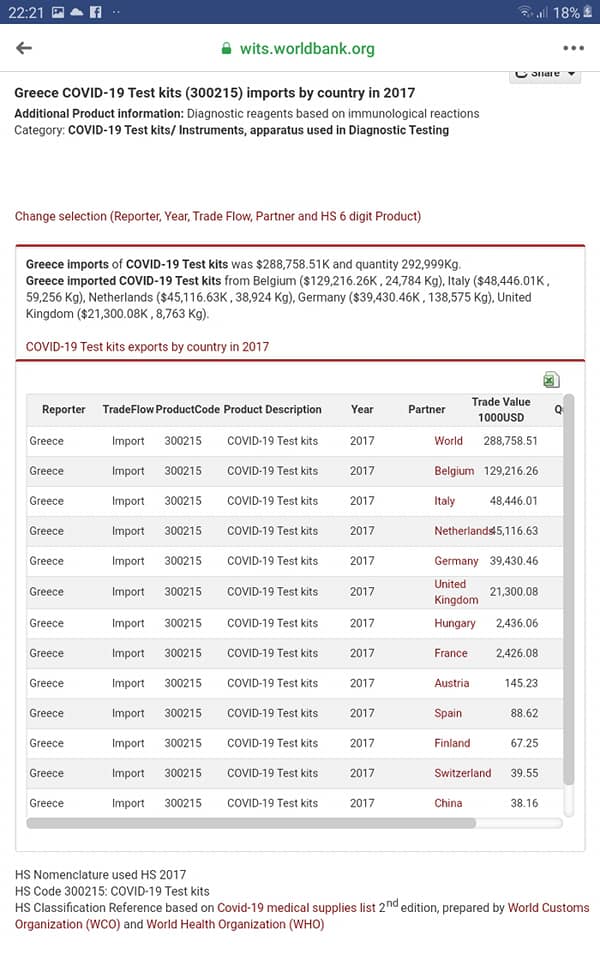Screen dimensions: 600x960
Task: Open the Covid-19 medical supplies list link
Action: [296, 907]
